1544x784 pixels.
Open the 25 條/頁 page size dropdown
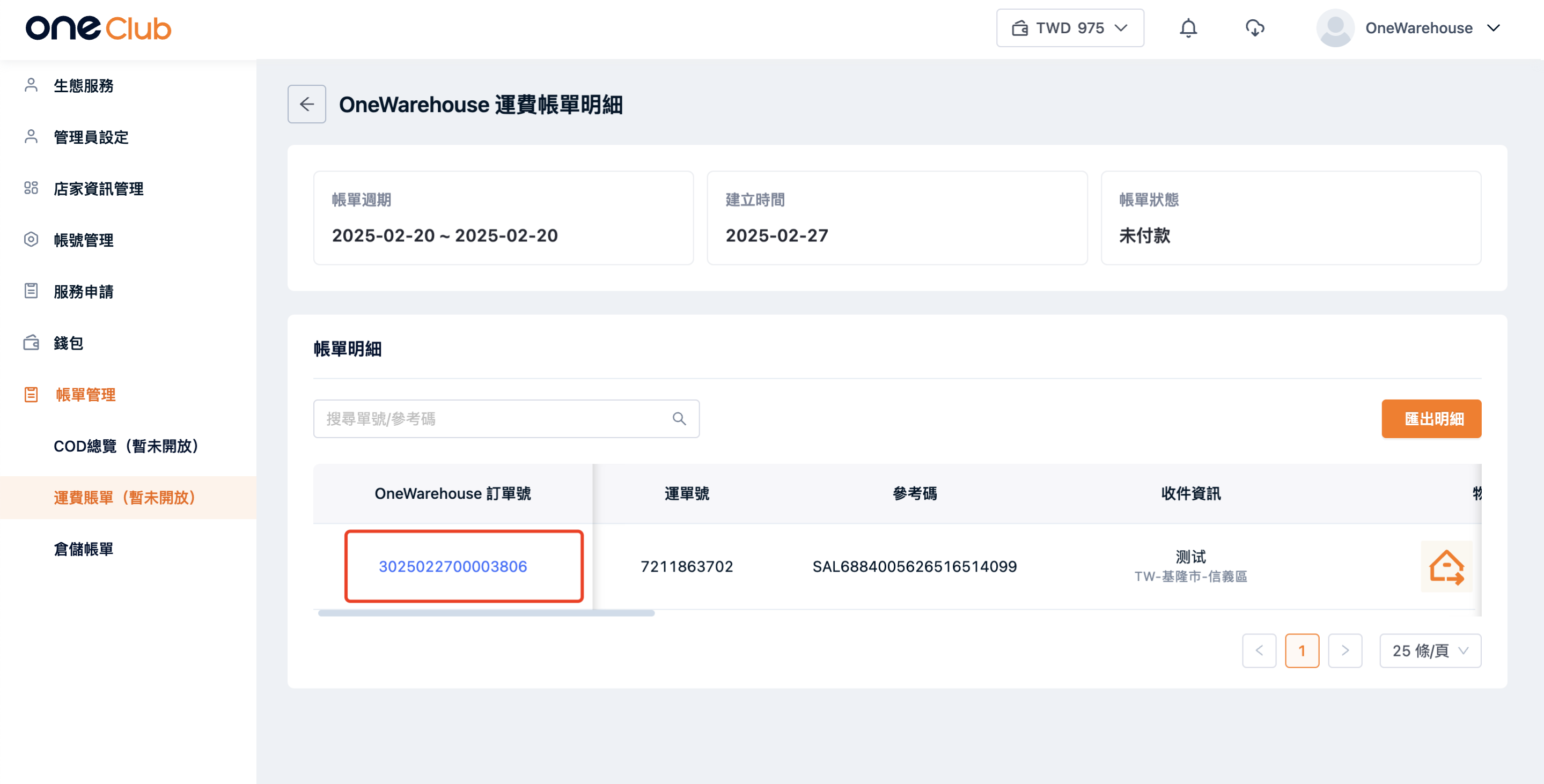point(1430,650)
